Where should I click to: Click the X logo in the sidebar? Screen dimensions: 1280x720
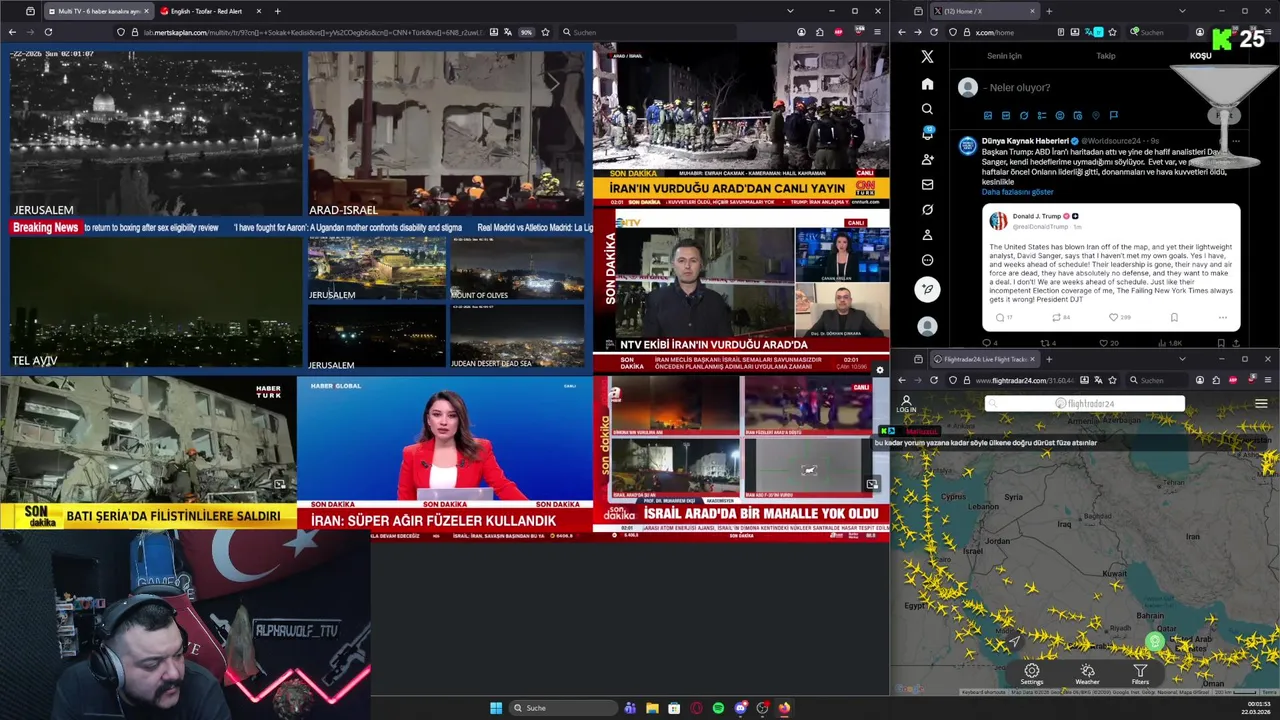(x=927, y=57)
